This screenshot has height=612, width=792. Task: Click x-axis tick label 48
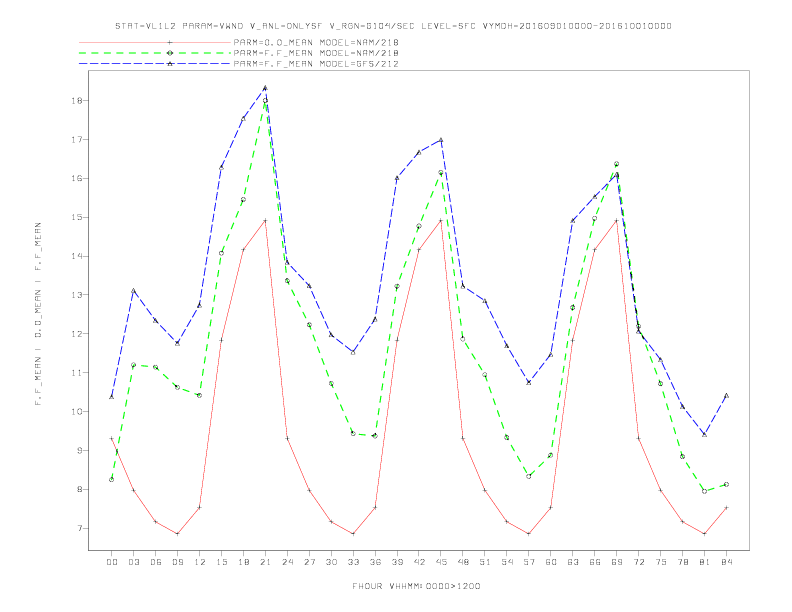coord(463,562)
